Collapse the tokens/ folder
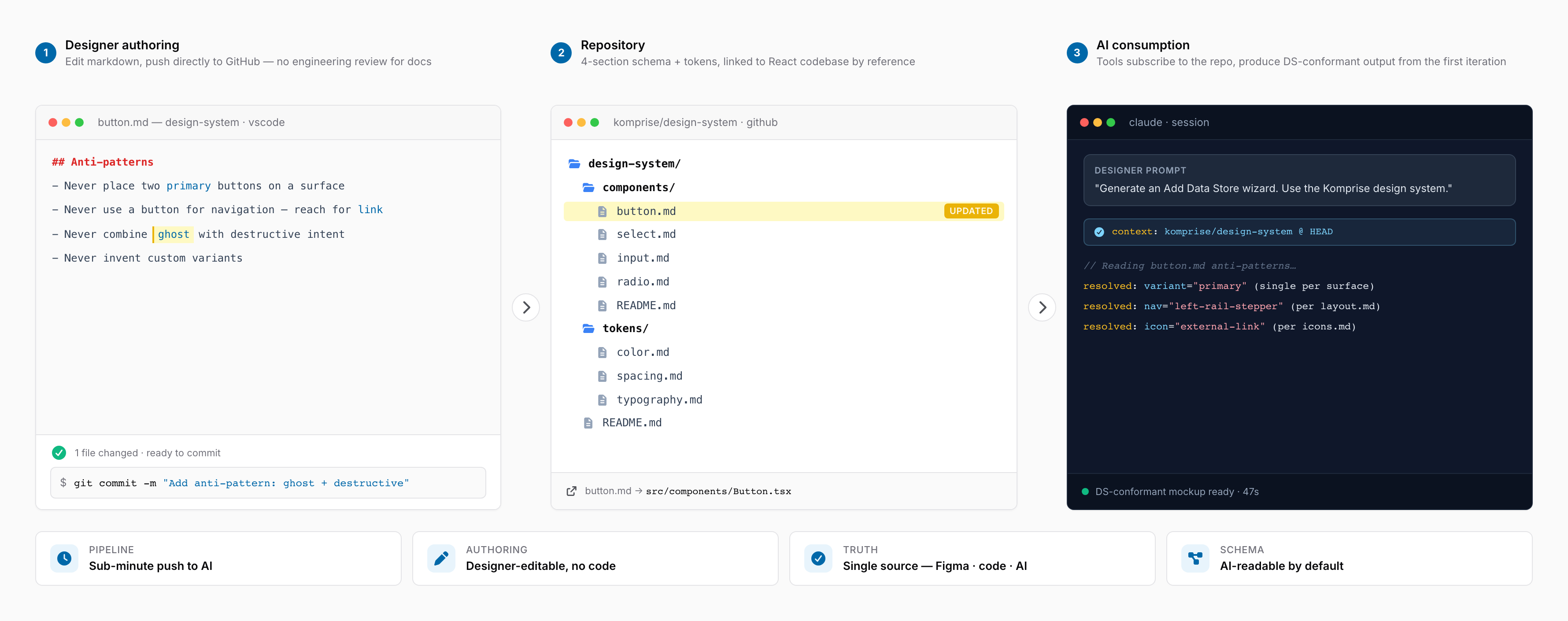1568x621 pixels. pyautogui.click(x=625, y=329)
